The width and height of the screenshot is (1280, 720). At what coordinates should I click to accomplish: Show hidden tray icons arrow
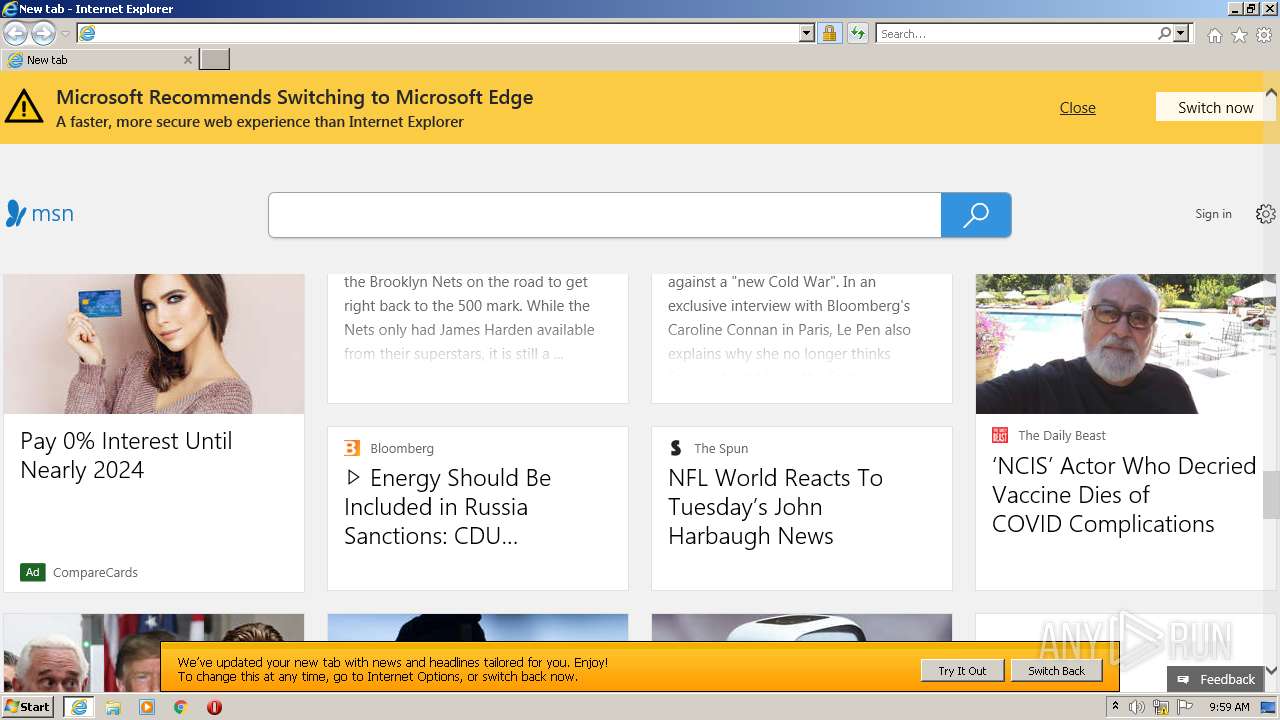pyautogui.click(x=1115, y=707)
